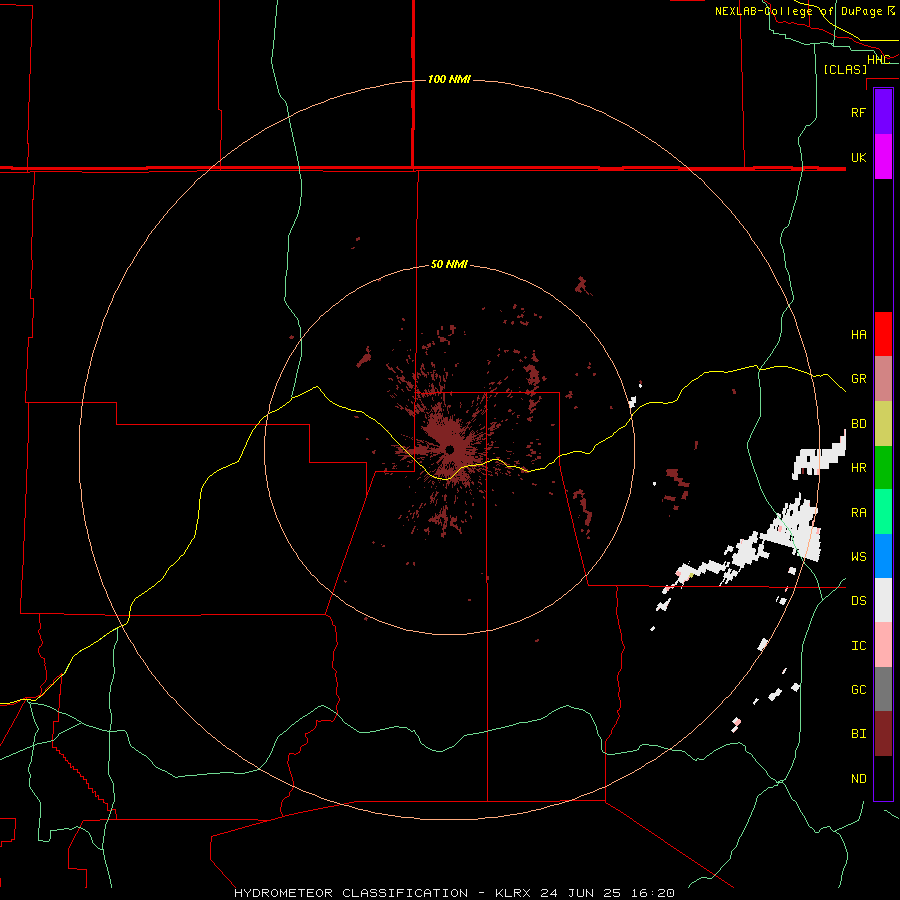900x900 pixels.
Task: Click the DS legend label
Action: pyautogui.click(x=858, y=601)
